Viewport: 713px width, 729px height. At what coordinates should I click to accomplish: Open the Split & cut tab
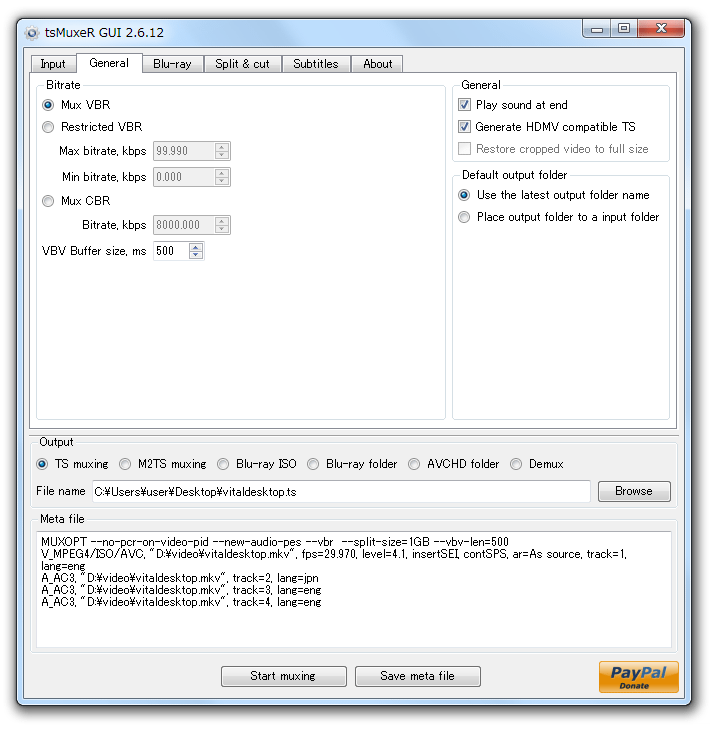pyautogui.click(x=242, y=64)
